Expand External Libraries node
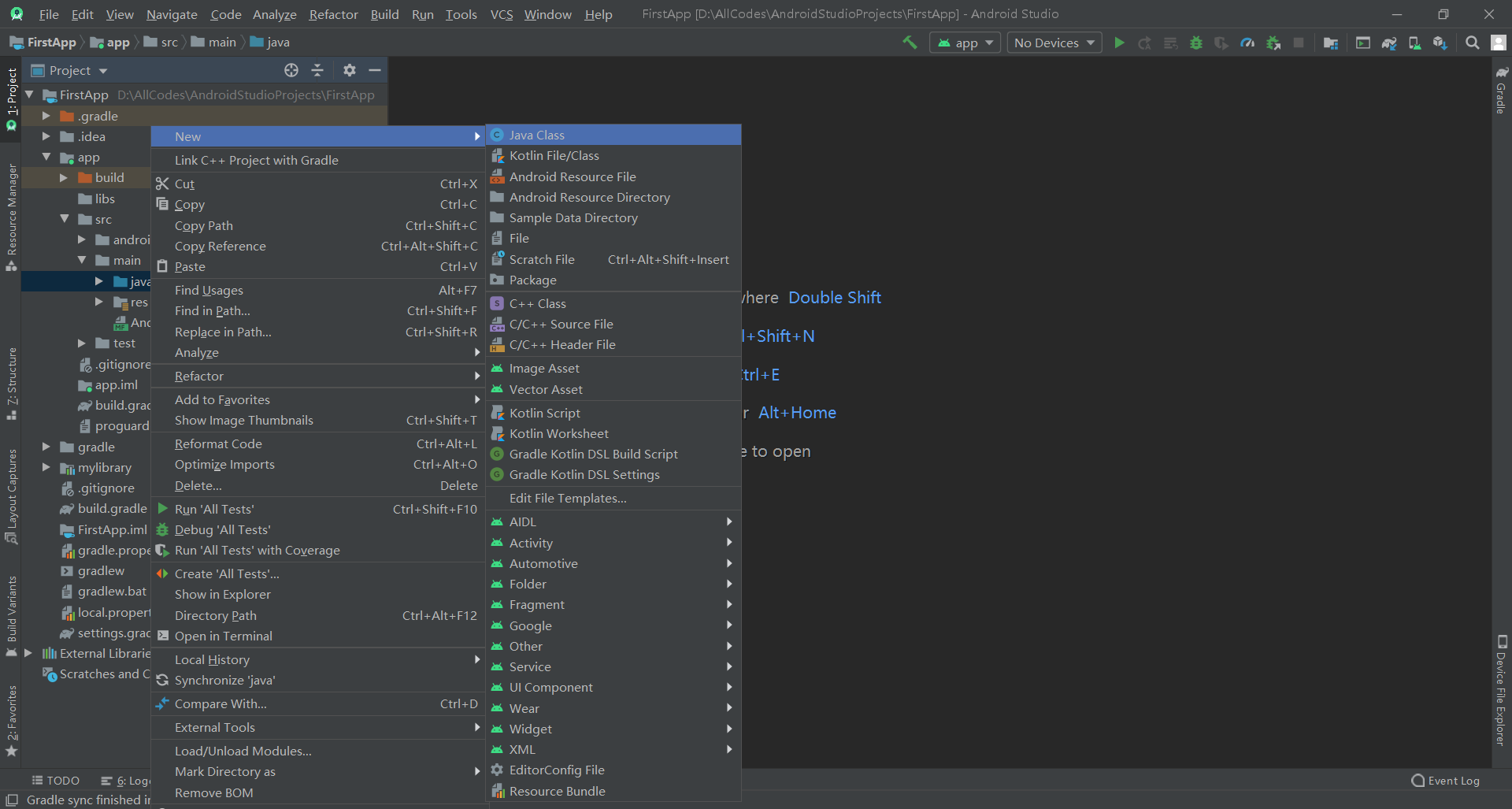Viewport: 1512px width, 809px height. tap(28, 653)
